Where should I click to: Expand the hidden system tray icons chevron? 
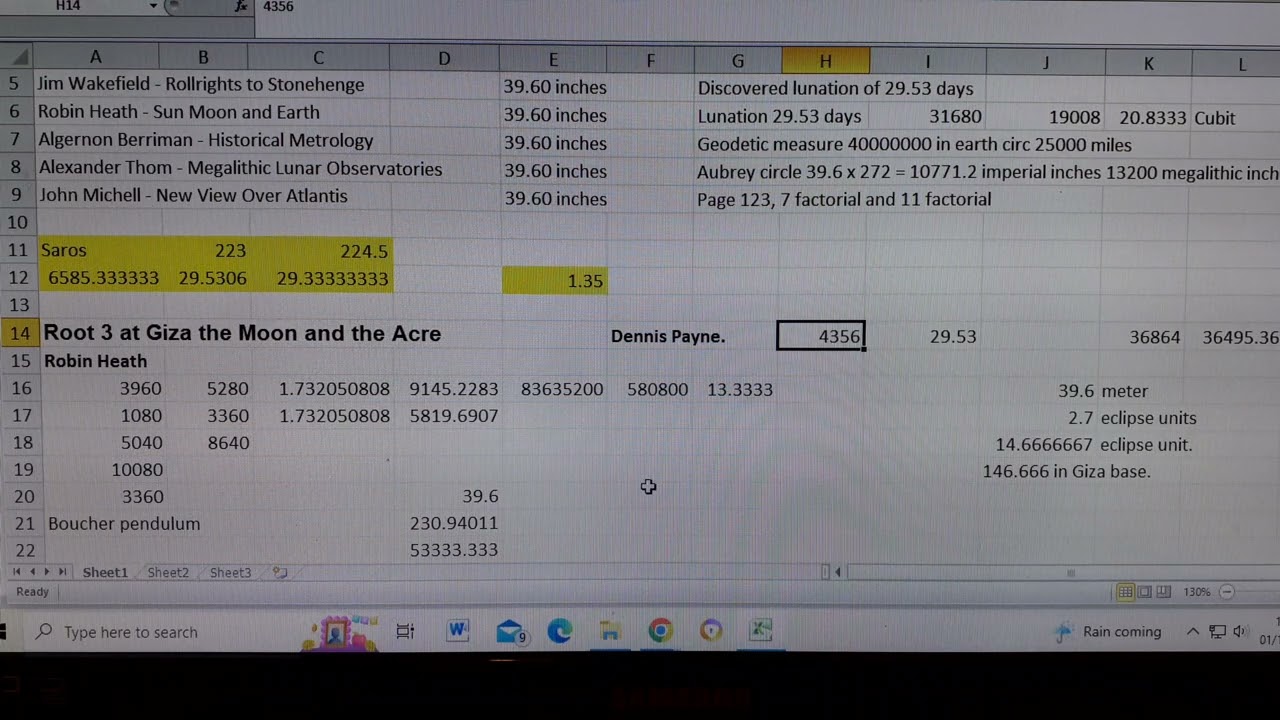[x=1193, y=632]
